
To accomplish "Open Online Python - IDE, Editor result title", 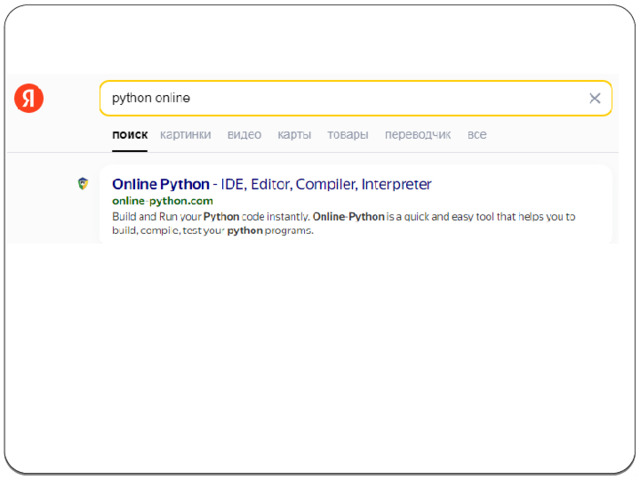I will coord(272,184).
